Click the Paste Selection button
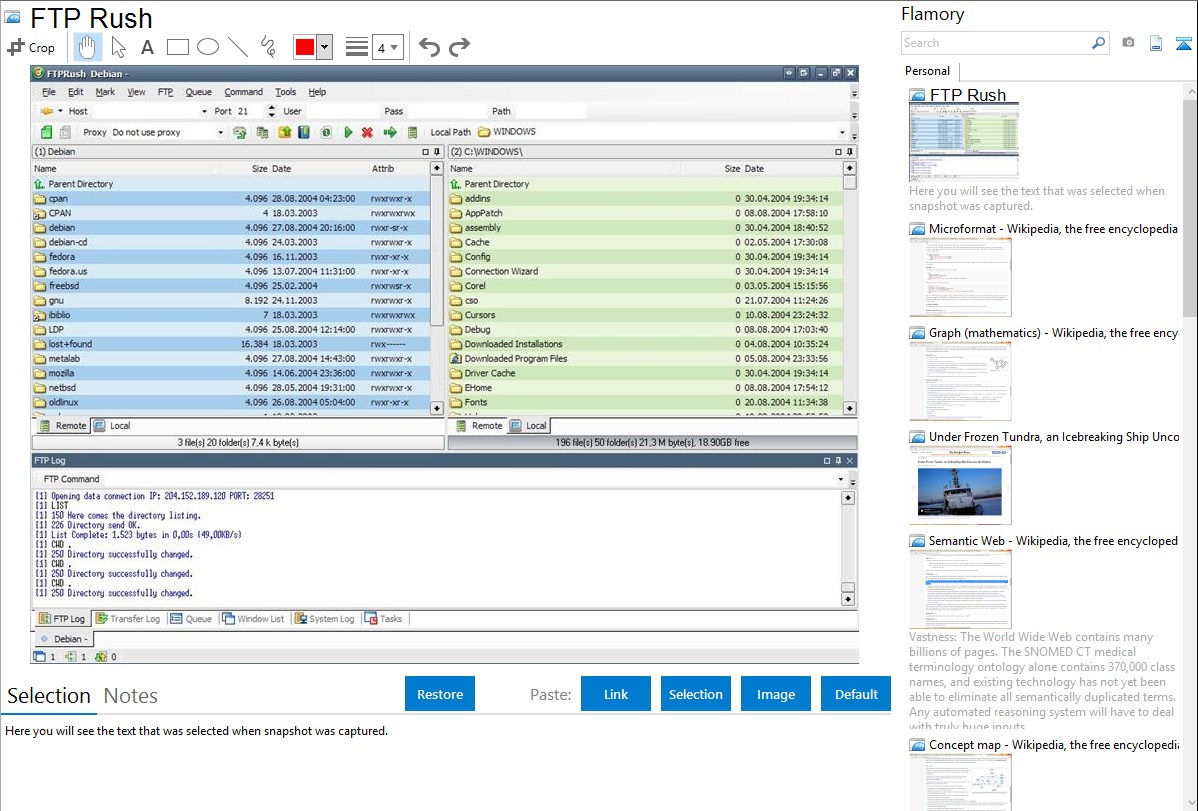Screen dimensions: 1198x811 click(x=695, y=694)
